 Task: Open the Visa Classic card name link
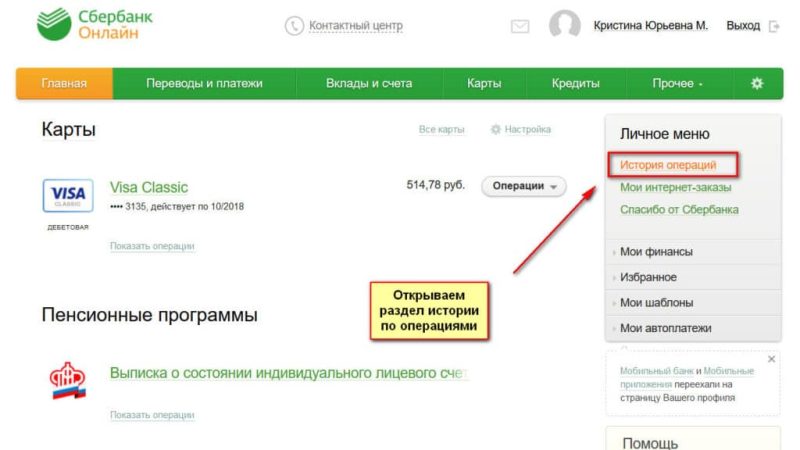point(149,187)
